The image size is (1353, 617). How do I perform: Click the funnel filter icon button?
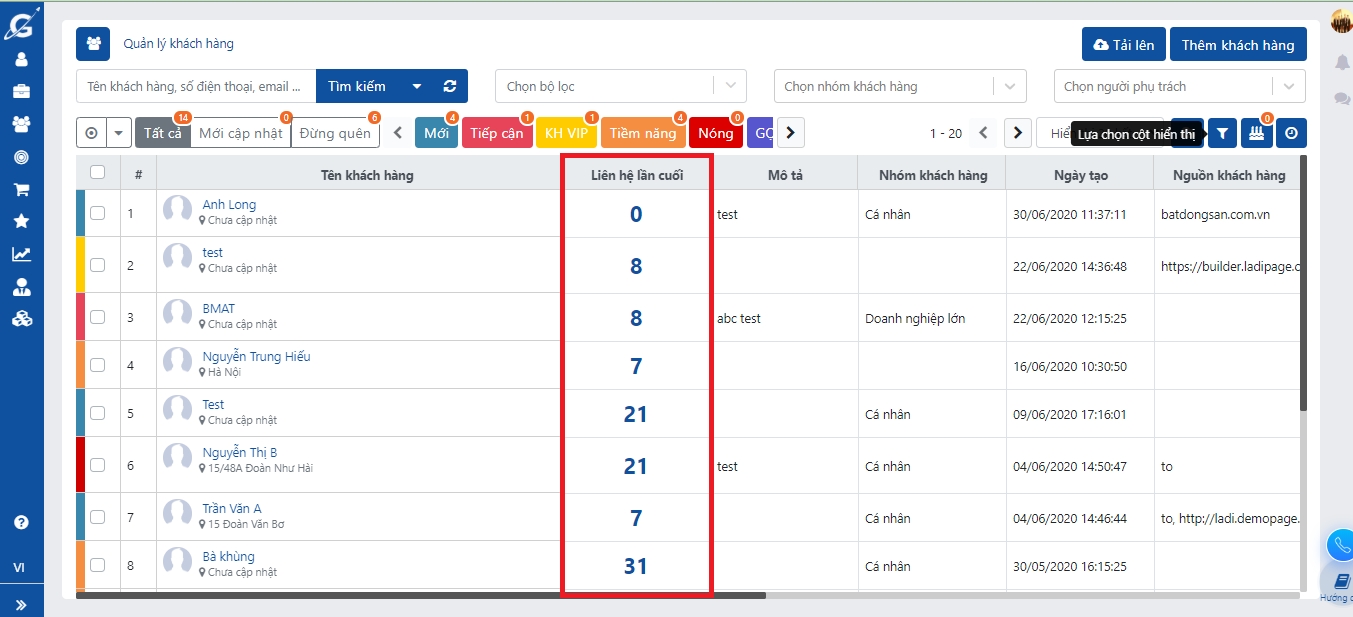(1222, 133)
